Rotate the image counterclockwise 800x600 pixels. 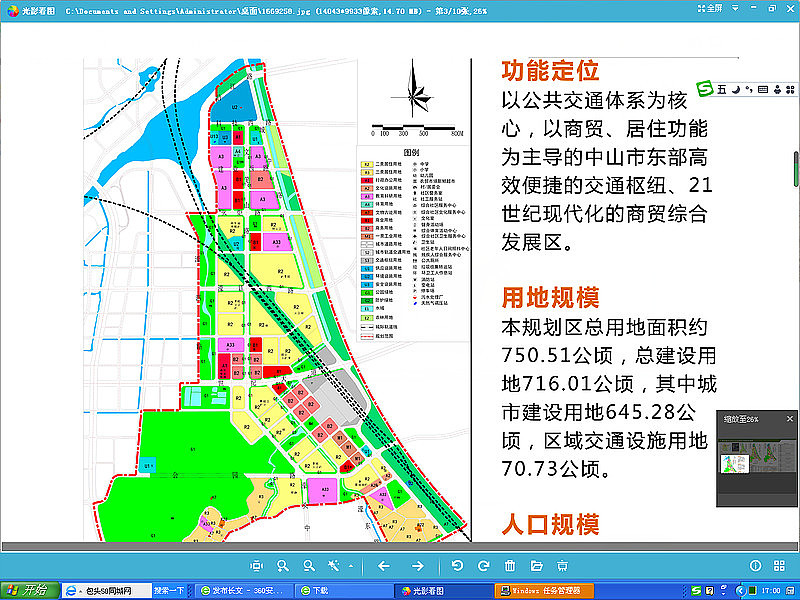pyautogui.click(x=458, y=565)
